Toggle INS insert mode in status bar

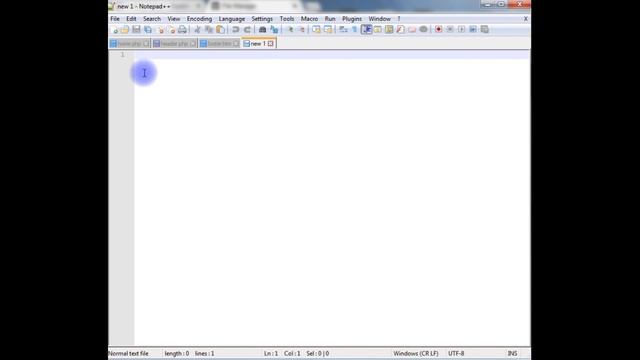(512, 353)
